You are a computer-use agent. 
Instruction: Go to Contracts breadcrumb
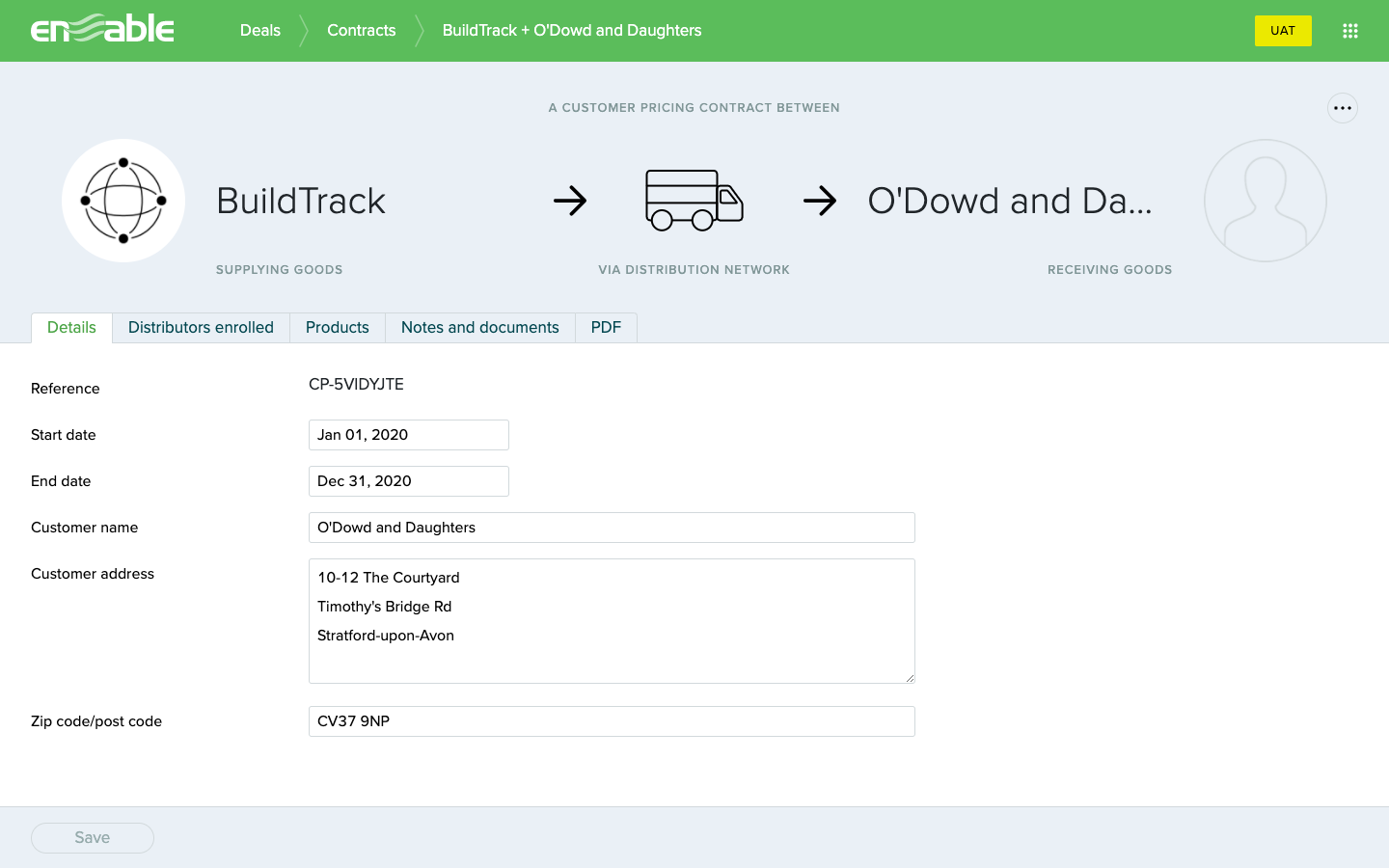[362, 31]
